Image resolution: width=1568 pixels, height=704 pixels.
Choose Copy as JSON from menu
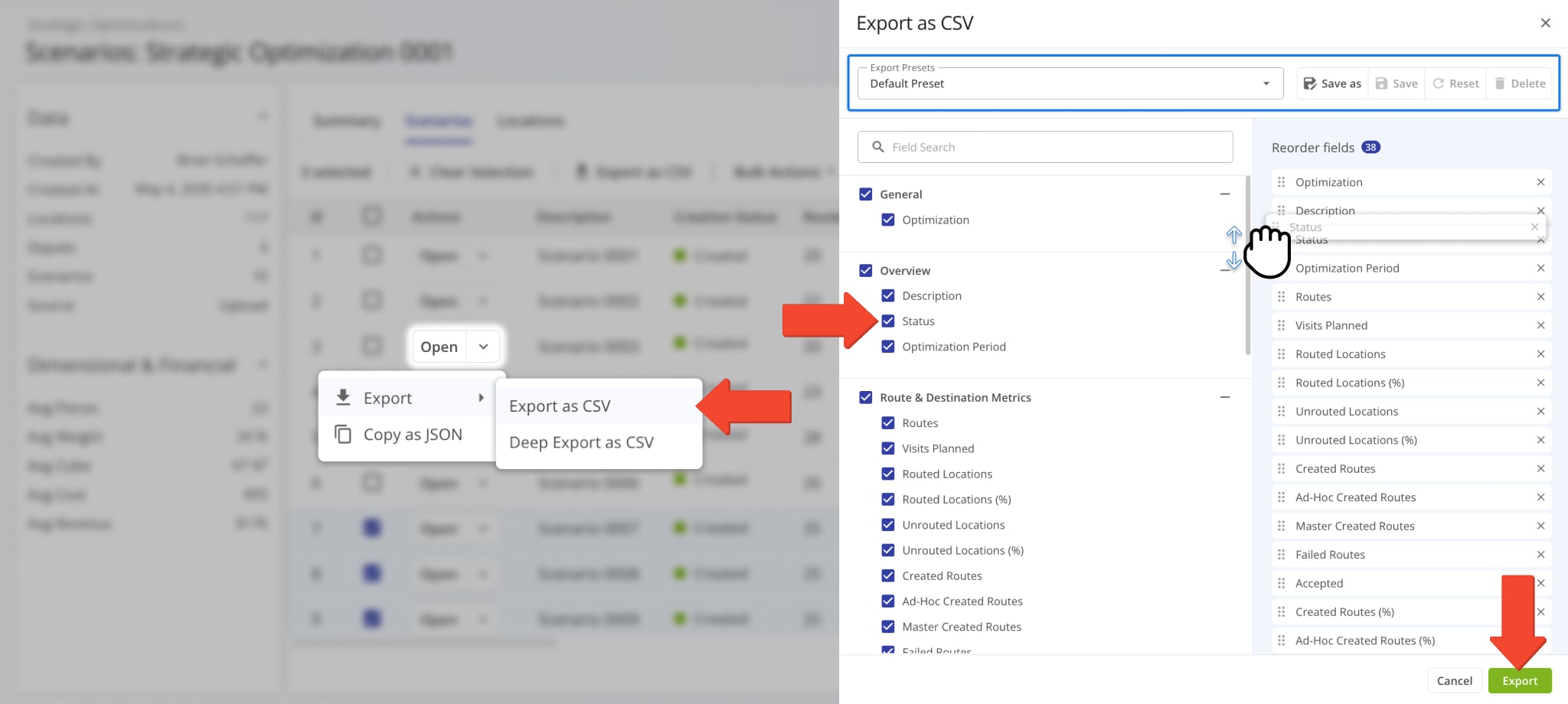coord(412,435)
